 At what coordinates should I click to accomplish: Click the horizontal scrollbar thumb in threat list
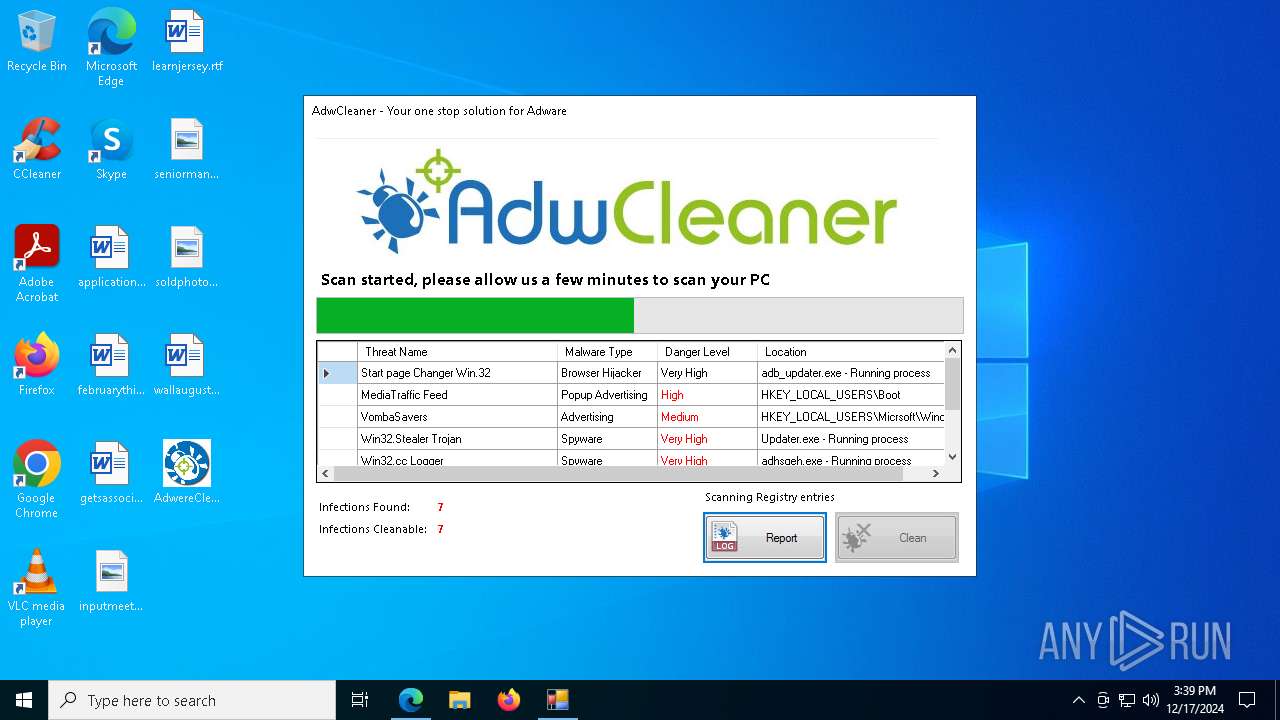tap(618, 474)
